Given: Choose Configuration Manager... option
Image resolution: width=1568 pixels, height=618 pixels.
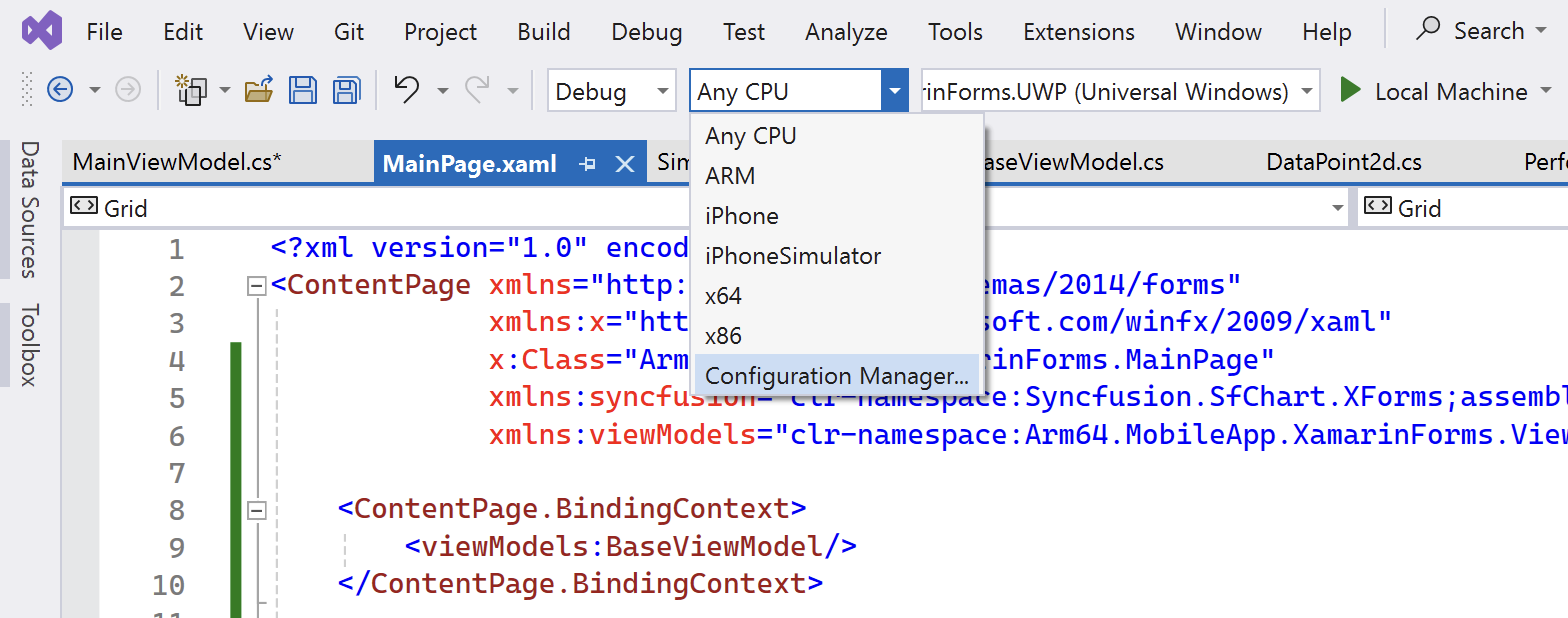Looking at the screenshot, I should 837,376.
